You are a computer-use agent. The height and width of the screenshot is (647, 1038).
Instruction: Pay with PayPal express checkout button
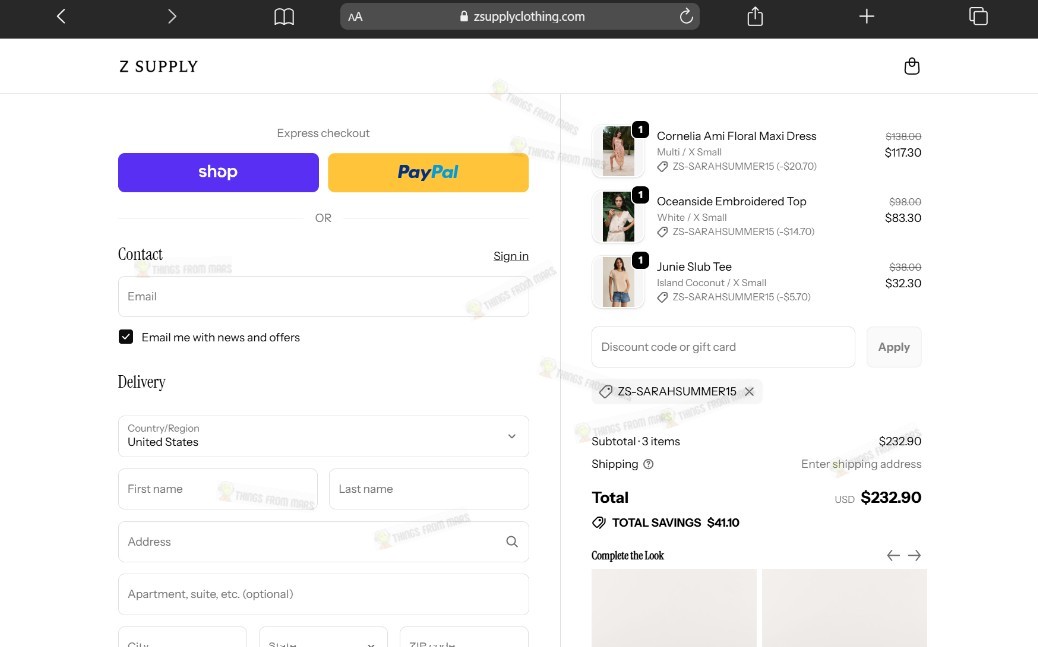click(x=428, y=172)
